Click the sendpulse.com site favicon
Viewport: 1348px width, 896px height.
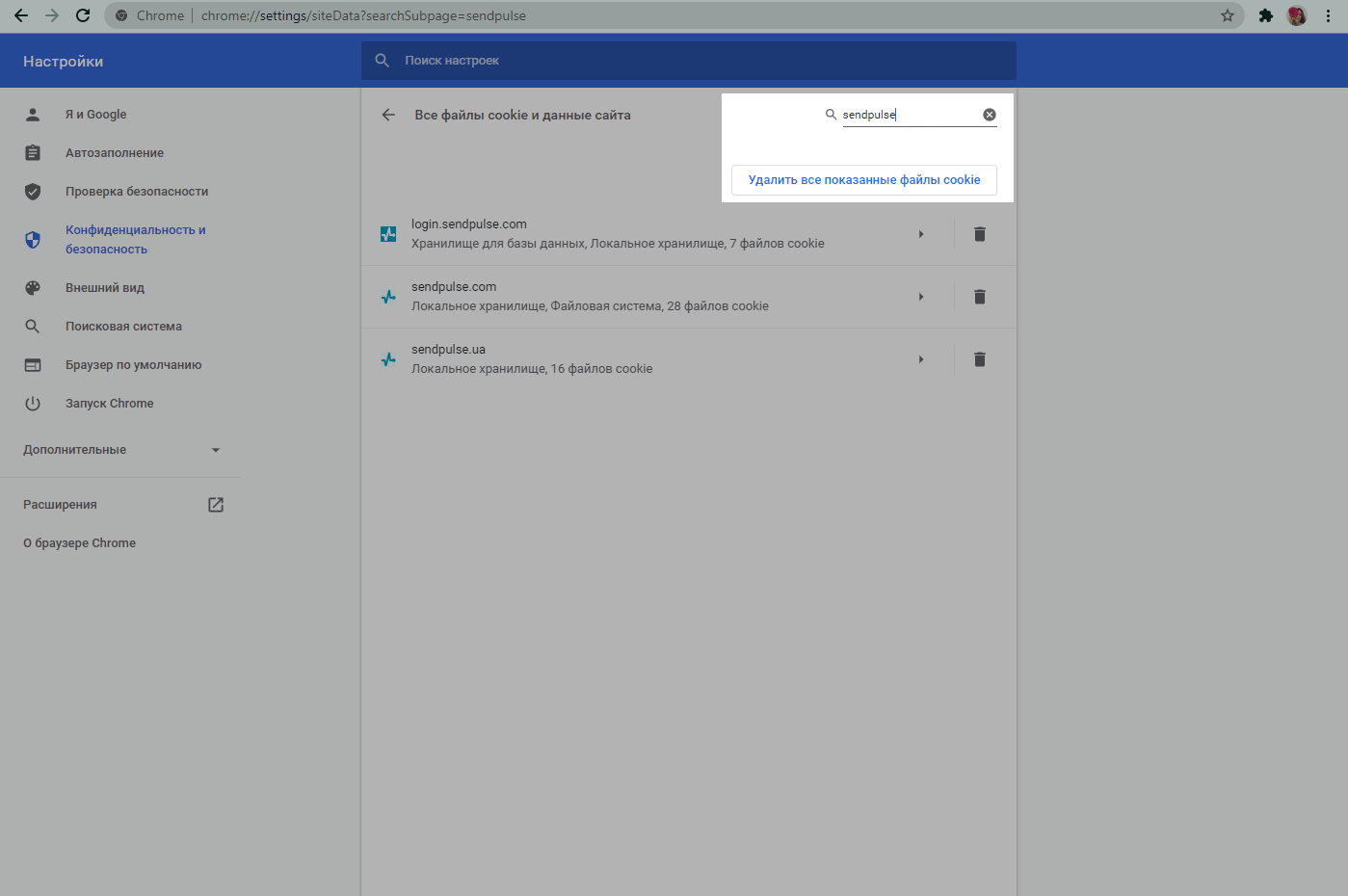click(388, 297)
